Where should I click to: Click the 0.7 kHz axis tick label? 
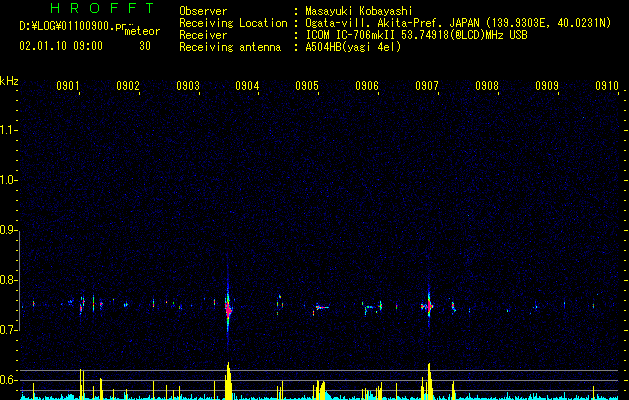(8, 330)
